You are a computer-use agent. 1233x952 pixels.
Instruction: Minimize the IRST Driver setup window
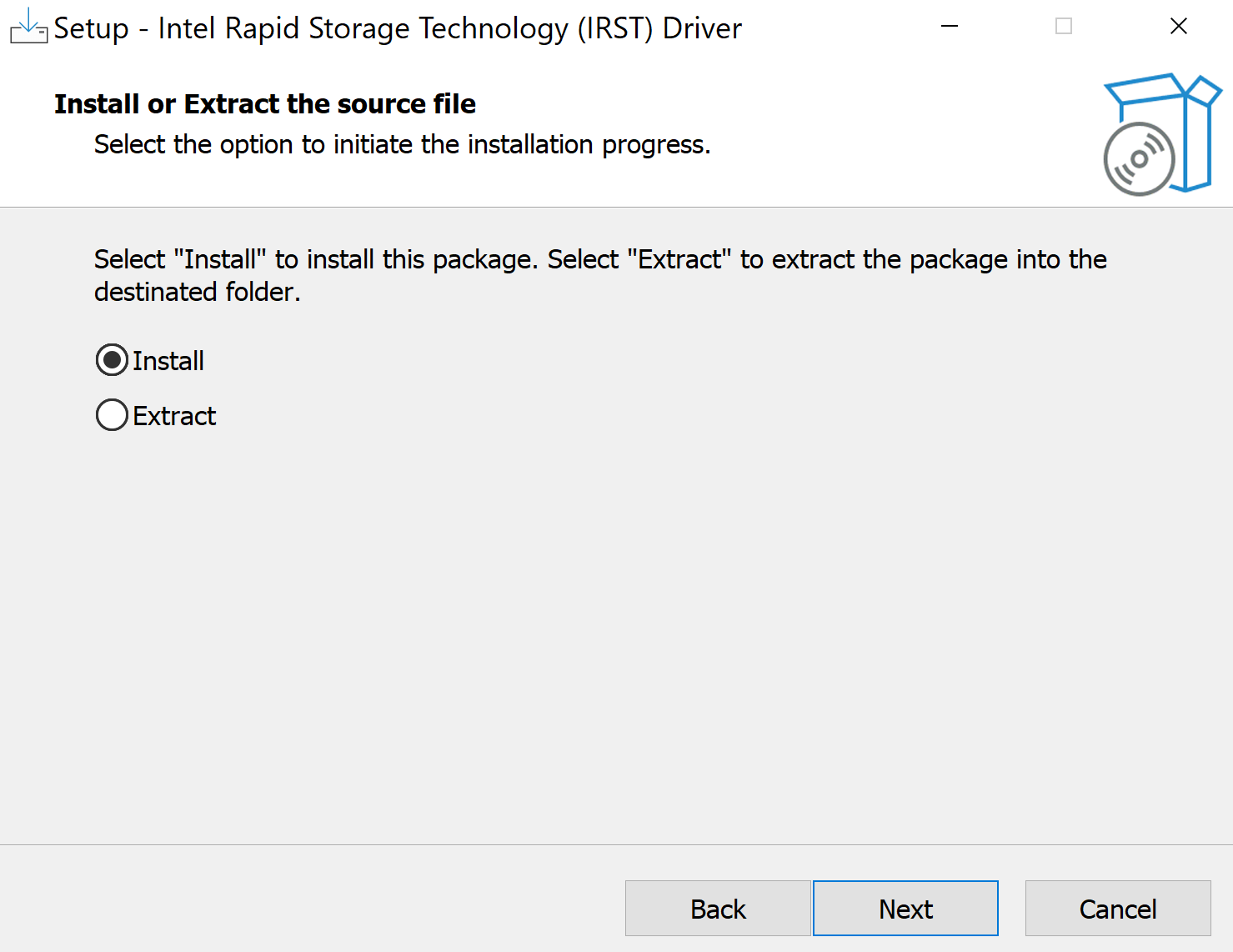point(950,27)
